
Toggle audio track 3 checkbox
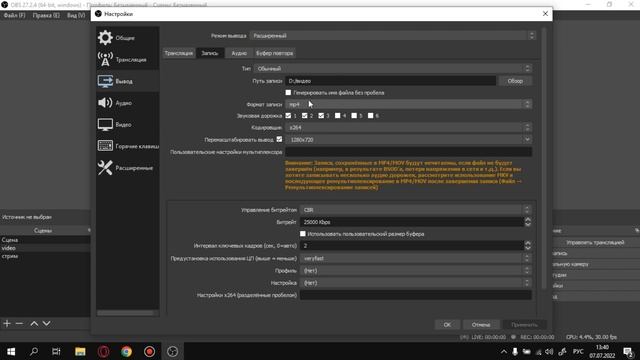(321, 116)
